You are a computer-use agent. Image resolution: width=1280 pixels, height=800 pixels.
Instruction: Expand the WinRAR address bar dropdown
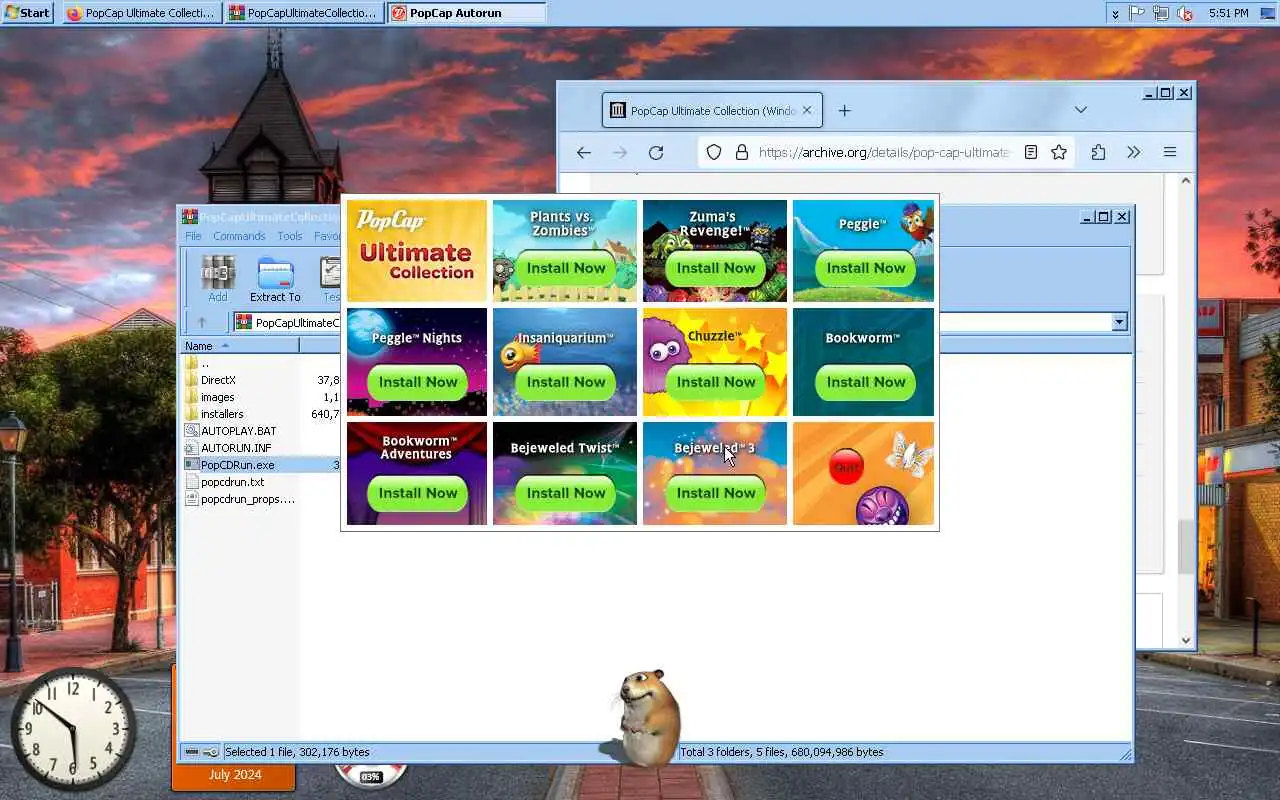tap(1119, 322)
